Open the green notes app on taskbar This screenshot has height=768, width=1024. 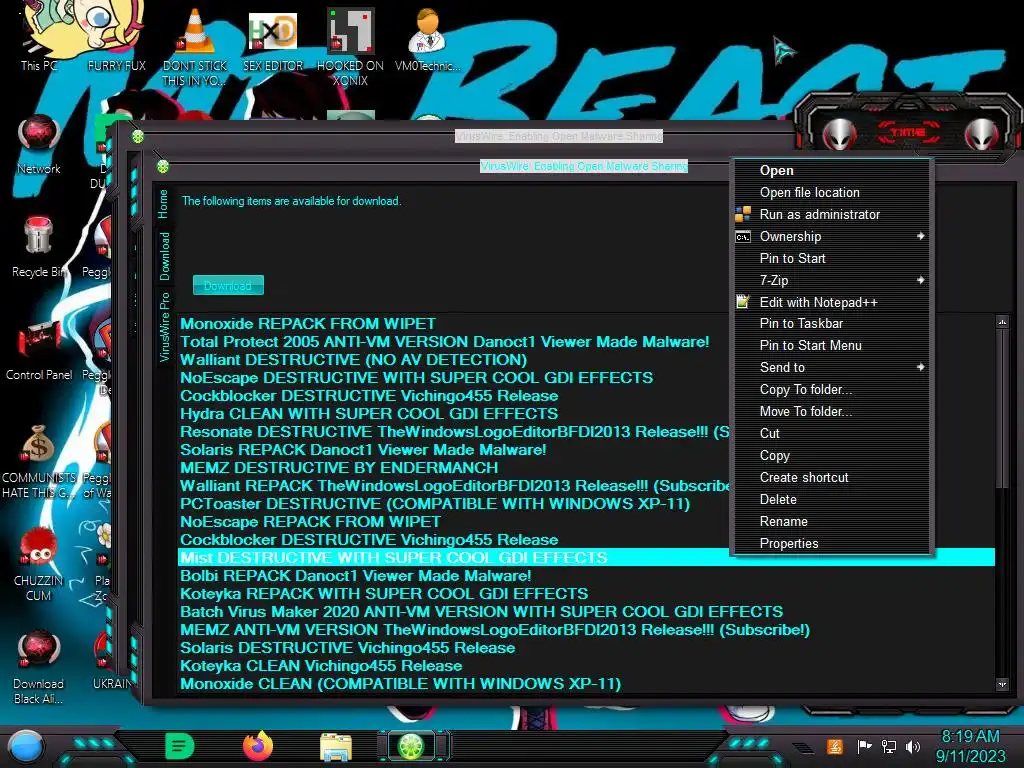pyautogui.click(x=180, y=746)
